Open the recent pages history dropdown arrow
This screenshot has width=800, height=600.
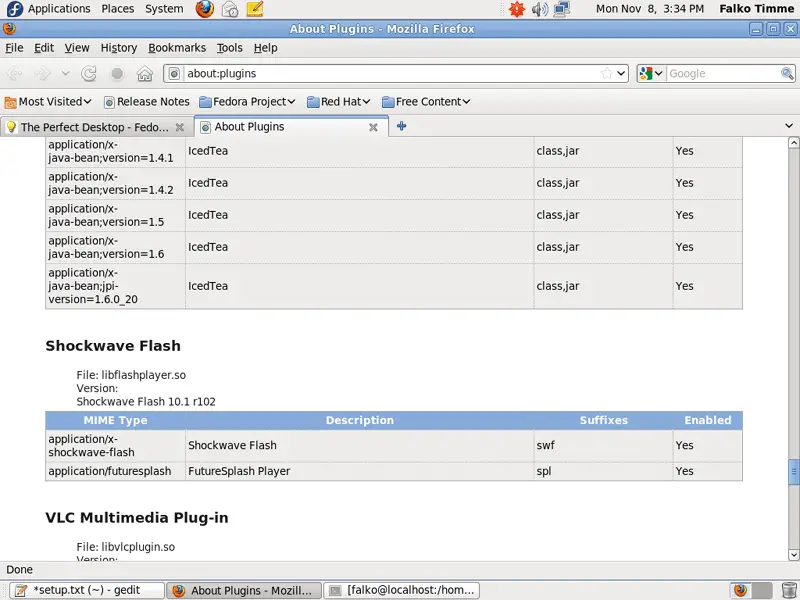point(65,73)
